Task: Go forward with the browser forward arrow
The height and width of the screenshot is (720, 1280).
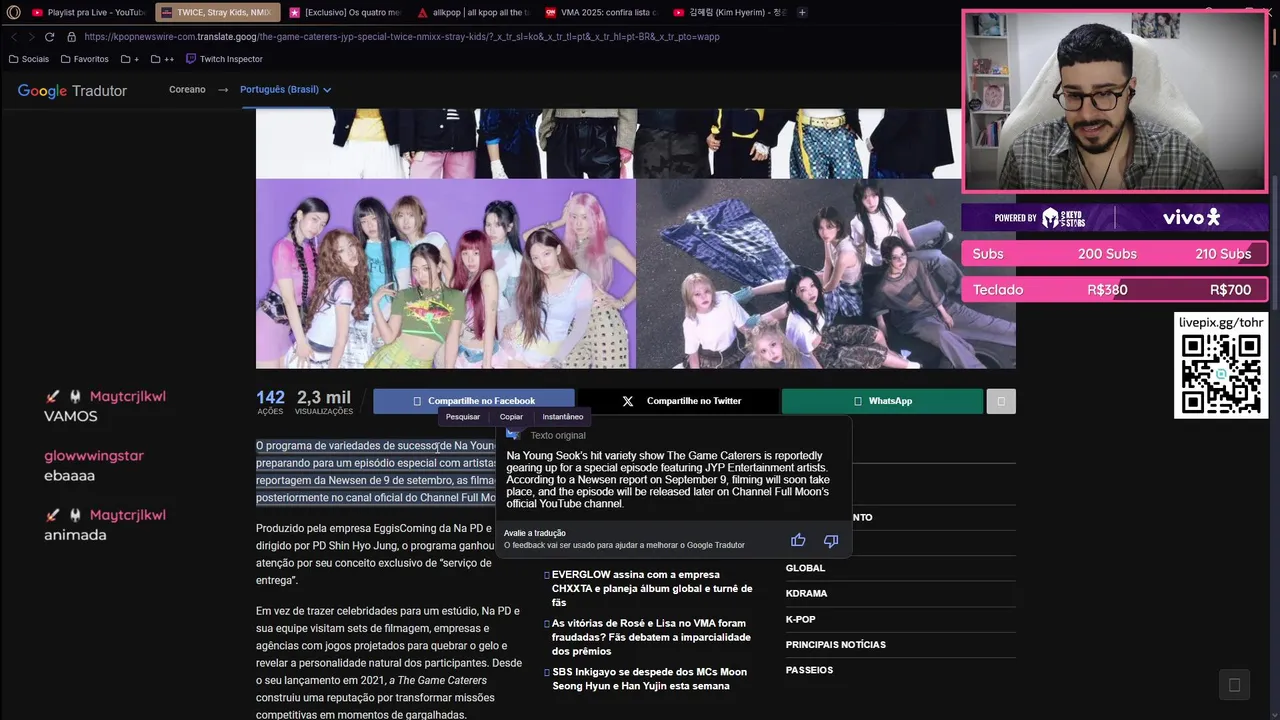Action: 31,36
